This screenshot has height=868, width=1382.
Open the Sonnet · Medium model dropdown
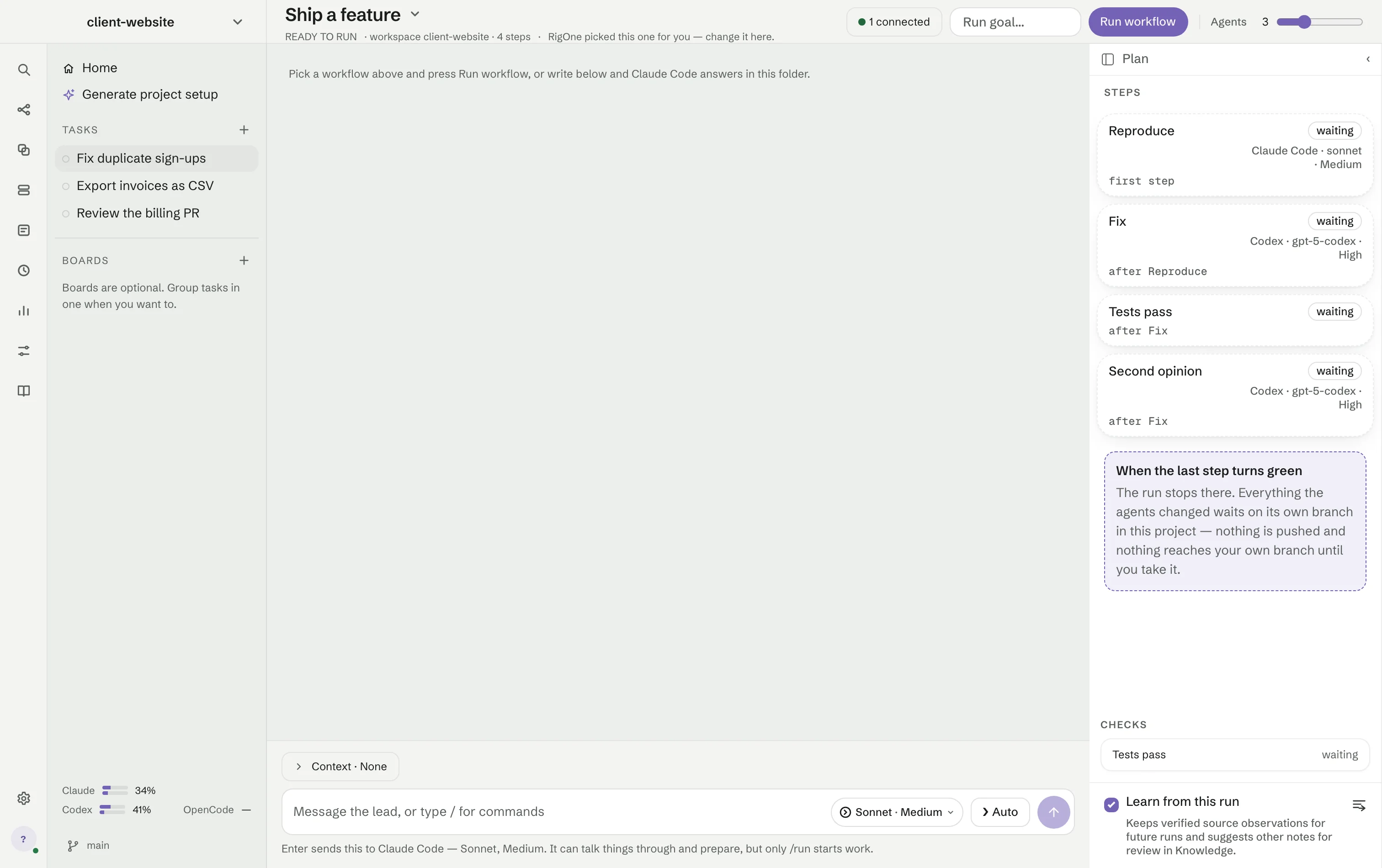click(x=897, y=812)
